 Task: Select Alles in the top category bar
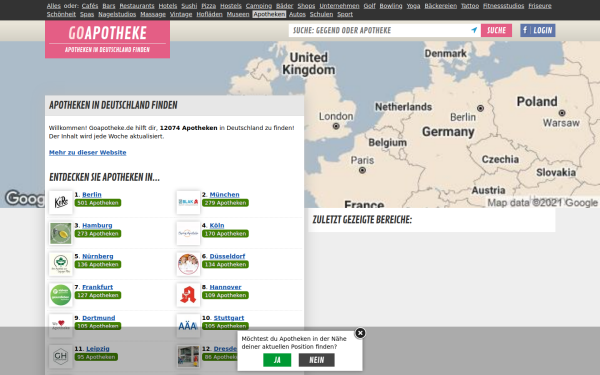pos(54,6)
